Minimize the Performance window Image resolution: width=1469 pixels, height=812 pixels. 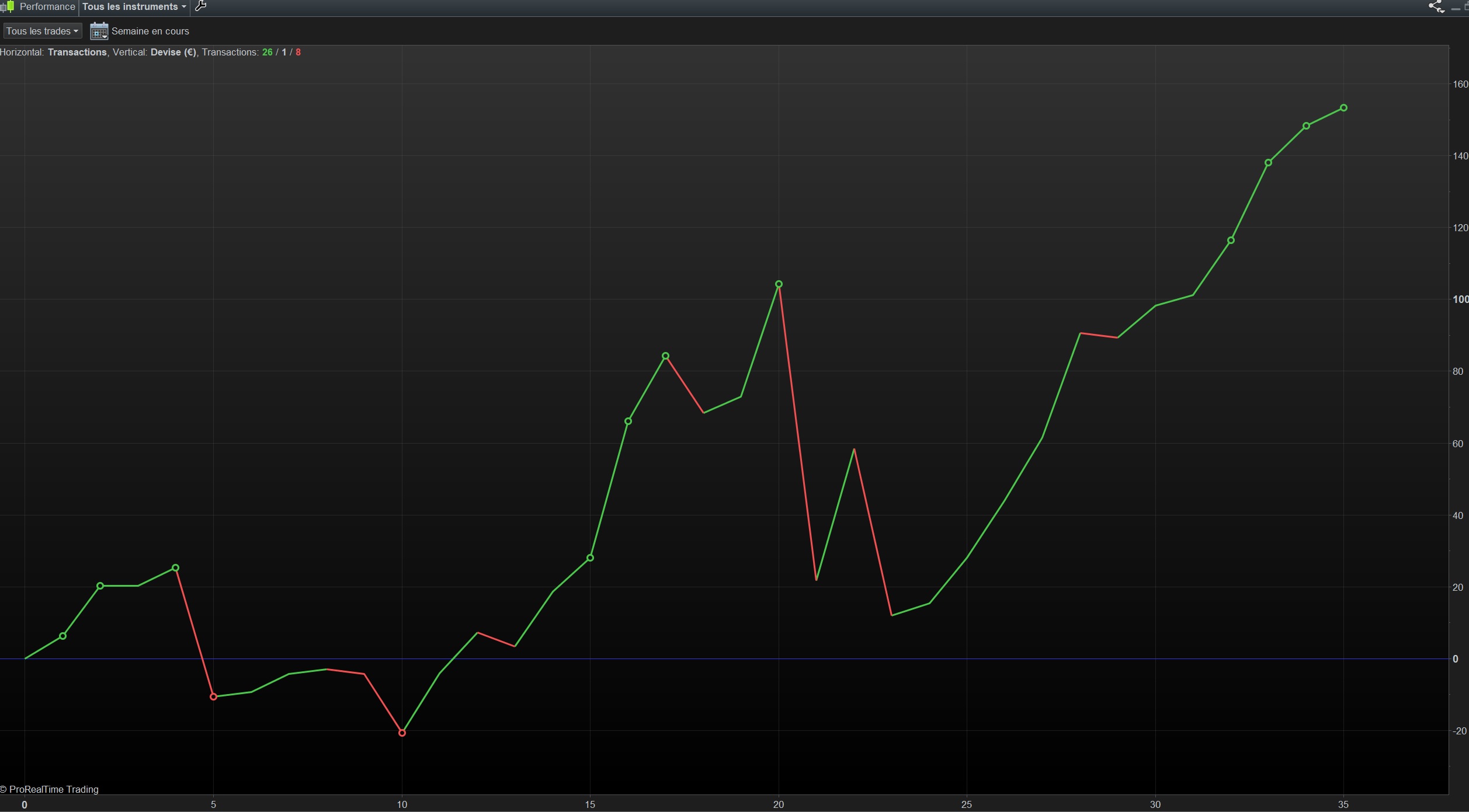coord(1455,8)
